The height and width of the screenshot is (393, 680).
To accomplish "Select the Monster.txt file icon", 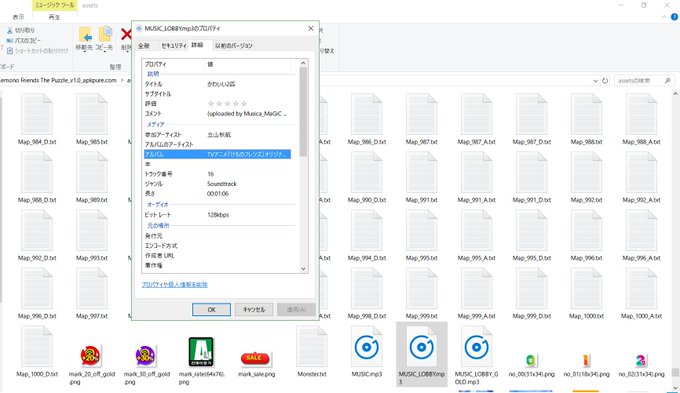I will 312,347.
